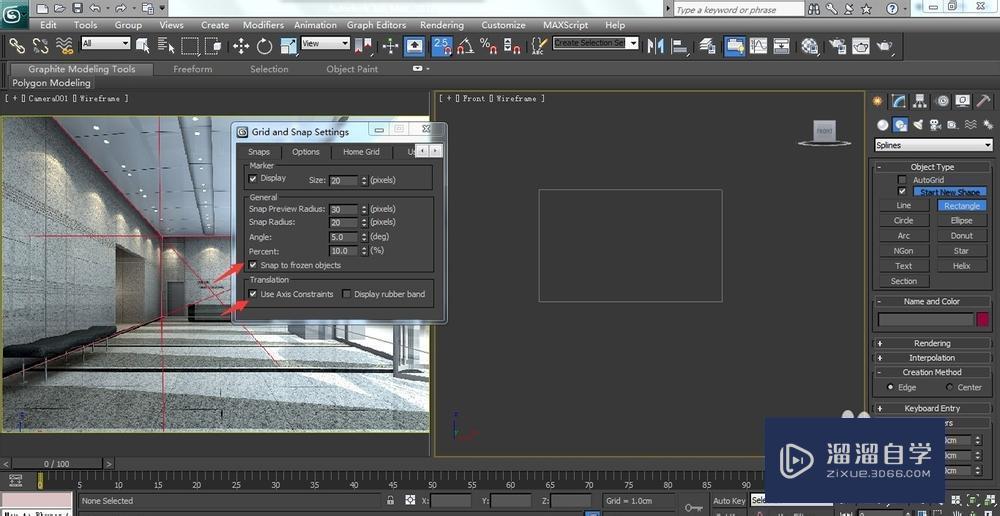Open Render Setup icon
1000x516 pixels.
click(x=837, y=46)
